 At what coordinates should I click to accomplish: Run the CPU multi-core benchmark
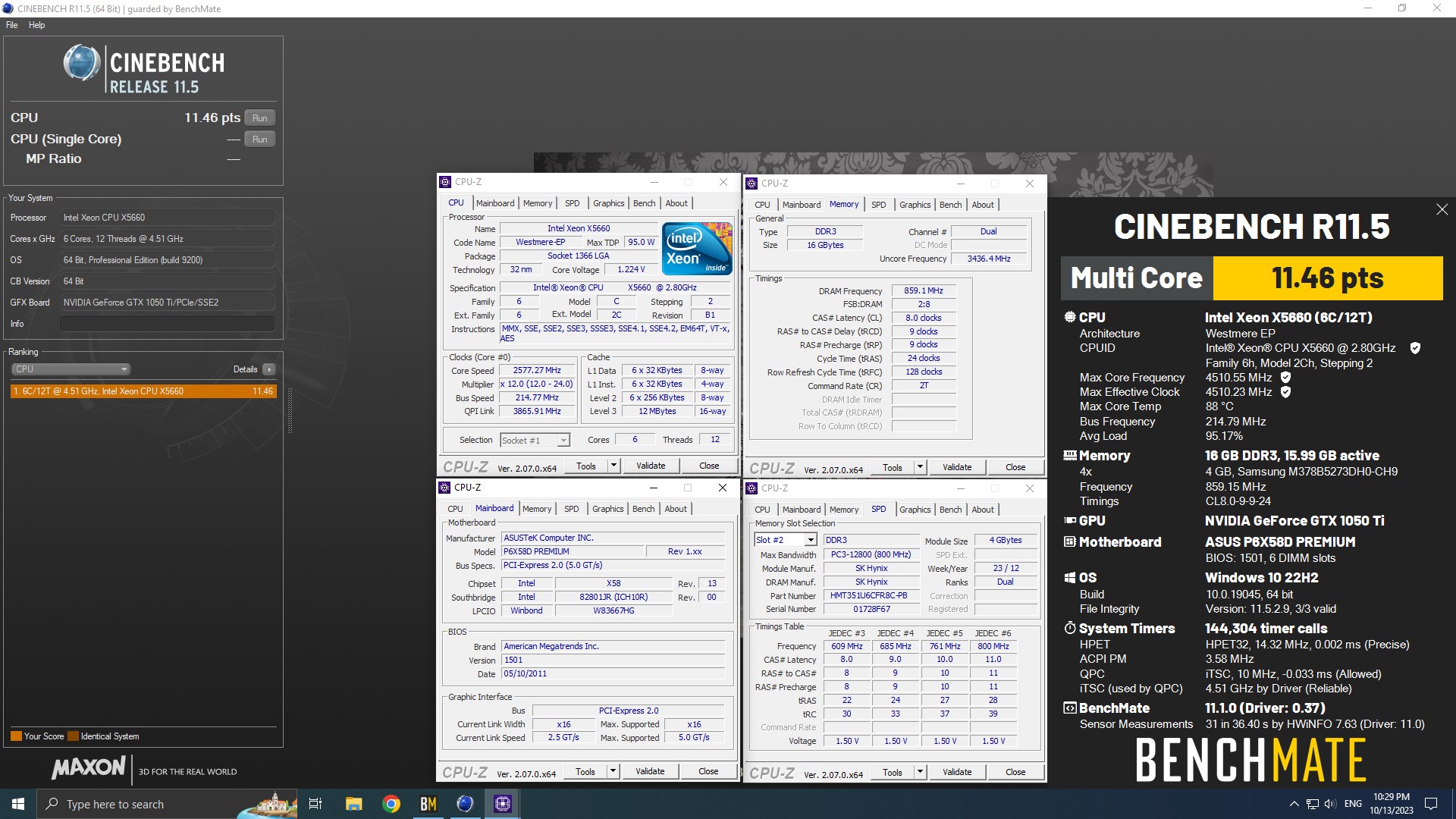tap(259, 118)
